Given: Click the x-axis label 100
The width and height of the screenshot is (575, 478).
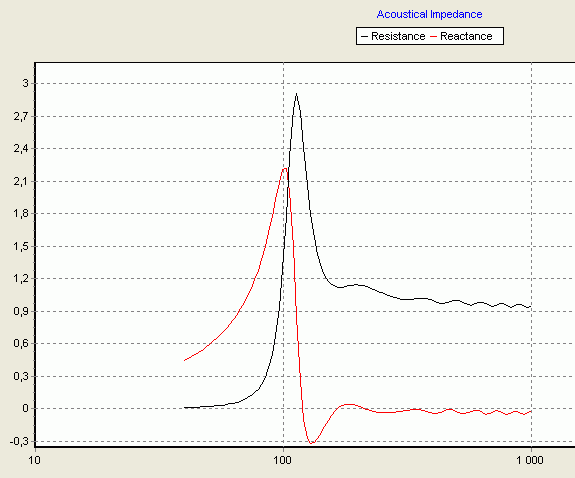Looking at the screenshot, I should point(283,460).
